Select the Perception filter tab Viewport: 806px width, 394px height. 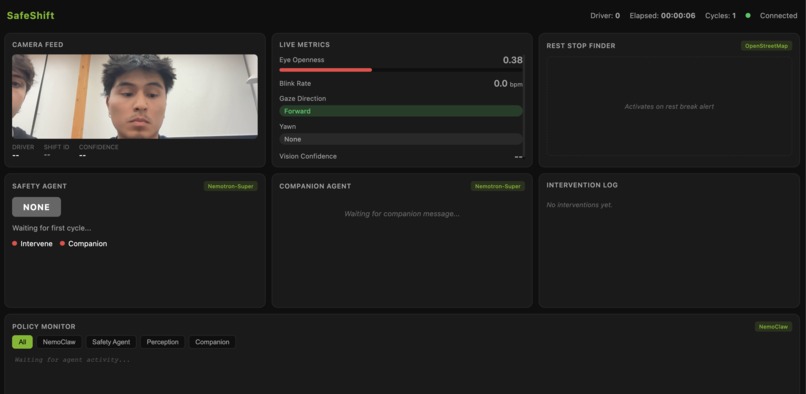pos(162,342)
